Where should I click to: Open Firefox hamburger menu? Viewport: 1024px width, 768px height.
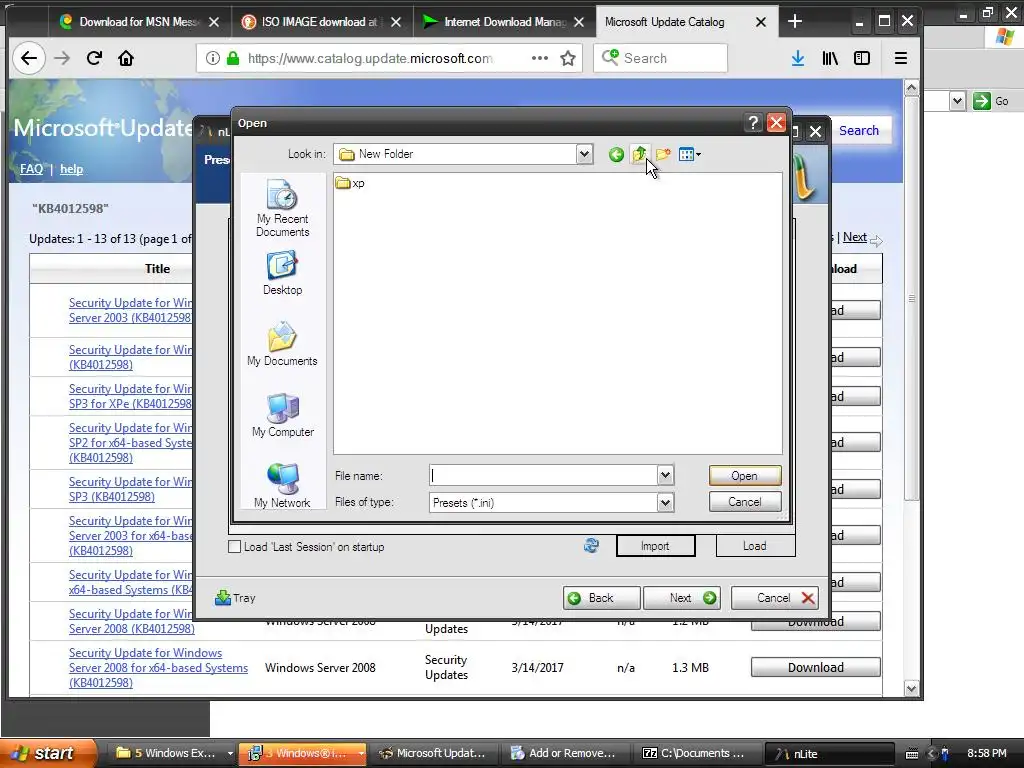[901, 58]
